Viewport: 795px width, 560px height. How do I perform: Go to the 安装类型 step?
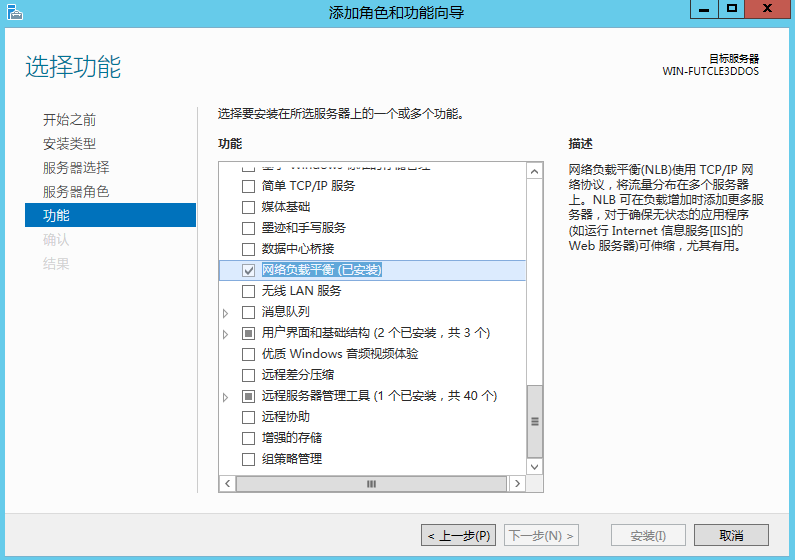coord(69,143)
